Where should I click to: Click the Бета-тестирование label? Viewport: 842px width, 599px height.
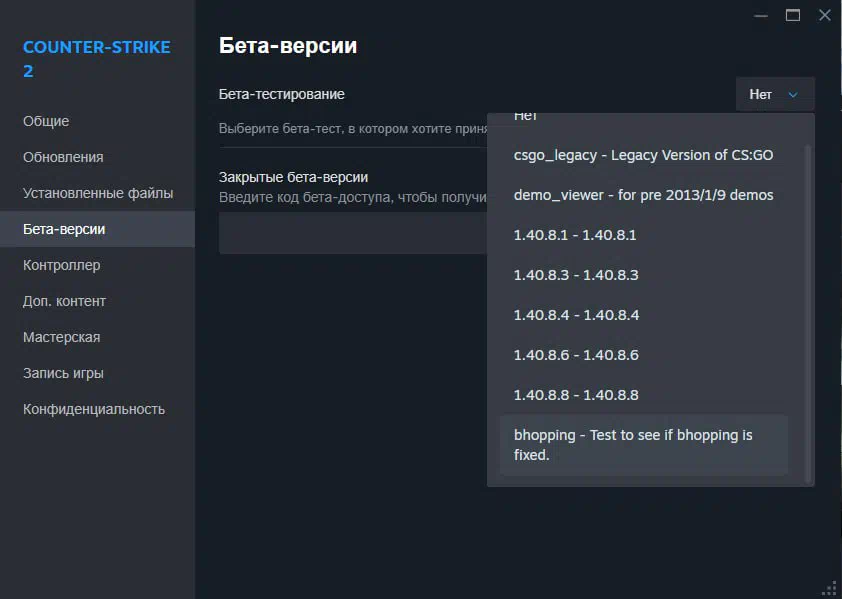click(281, 94)
